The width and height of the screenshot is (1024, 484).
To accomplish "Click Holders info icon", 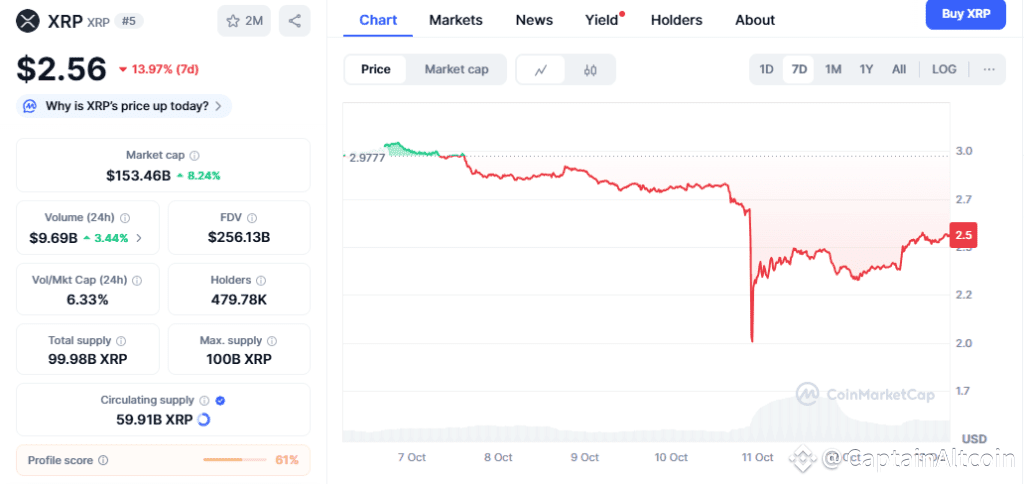I will click(x=261, y=280).
